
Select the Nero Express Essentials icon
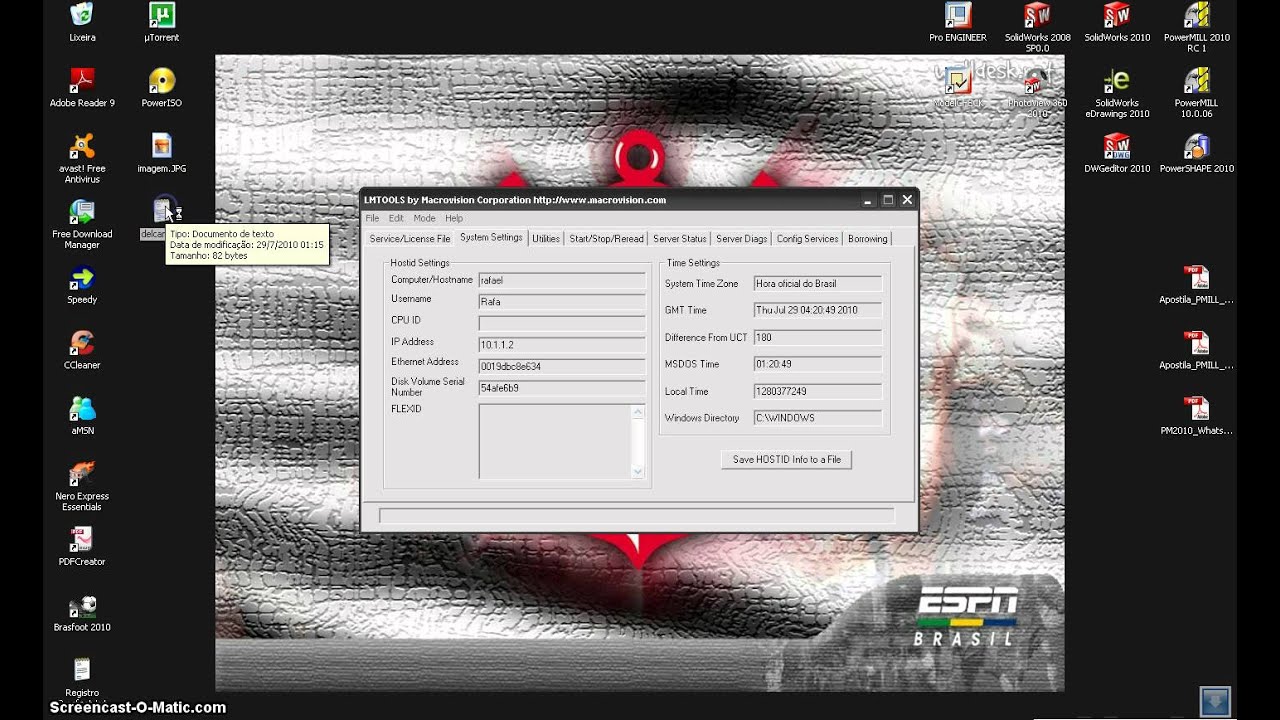(x=82, y=473)
